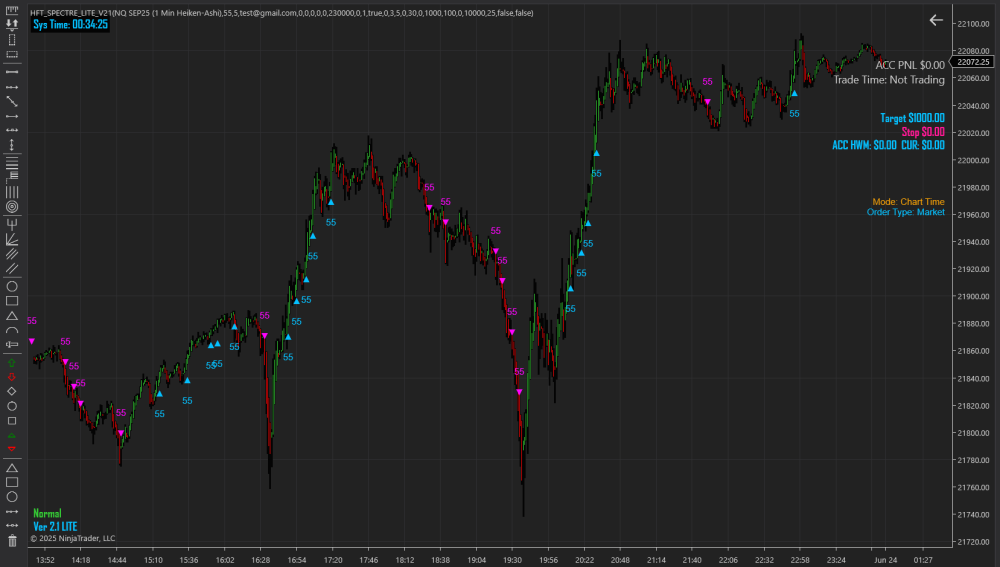Click the Sys Time clock display

pos(70,24)
